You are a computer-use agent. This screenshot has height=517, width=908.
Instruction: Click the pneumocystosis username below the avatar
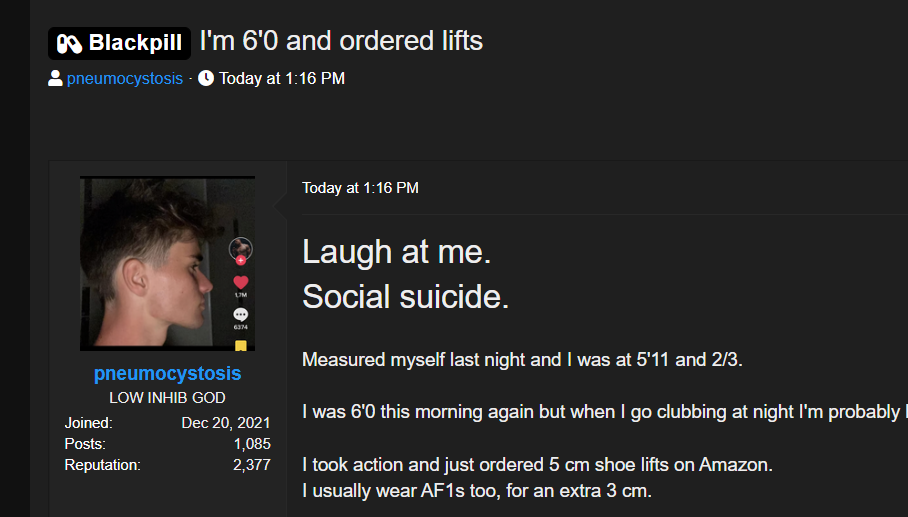click(x=167, y=374)
